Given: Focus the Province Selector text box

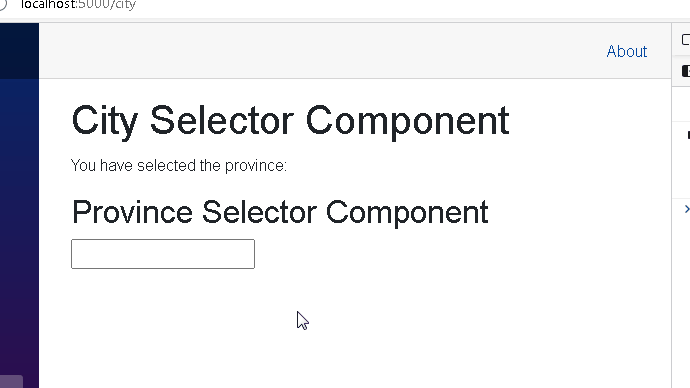Looking at the screenshot, I should click(163, 254).
